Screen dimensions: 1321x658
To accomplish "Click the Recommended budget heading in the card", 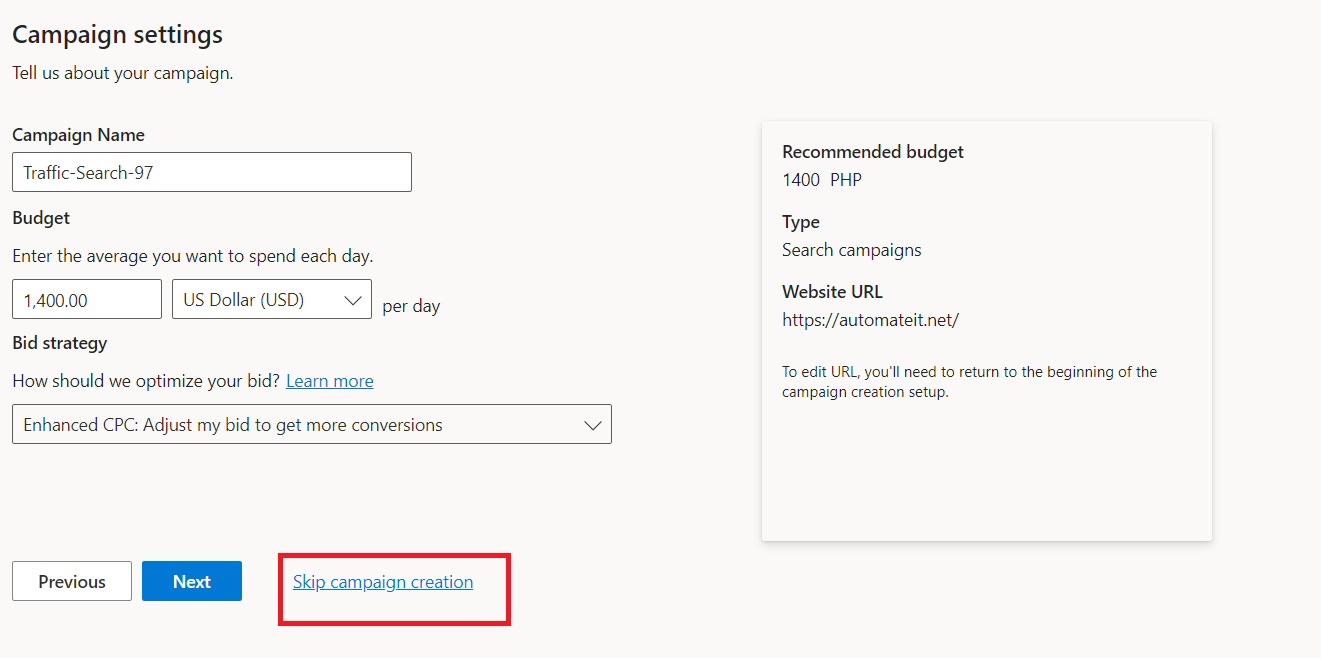I will [872, 152].
